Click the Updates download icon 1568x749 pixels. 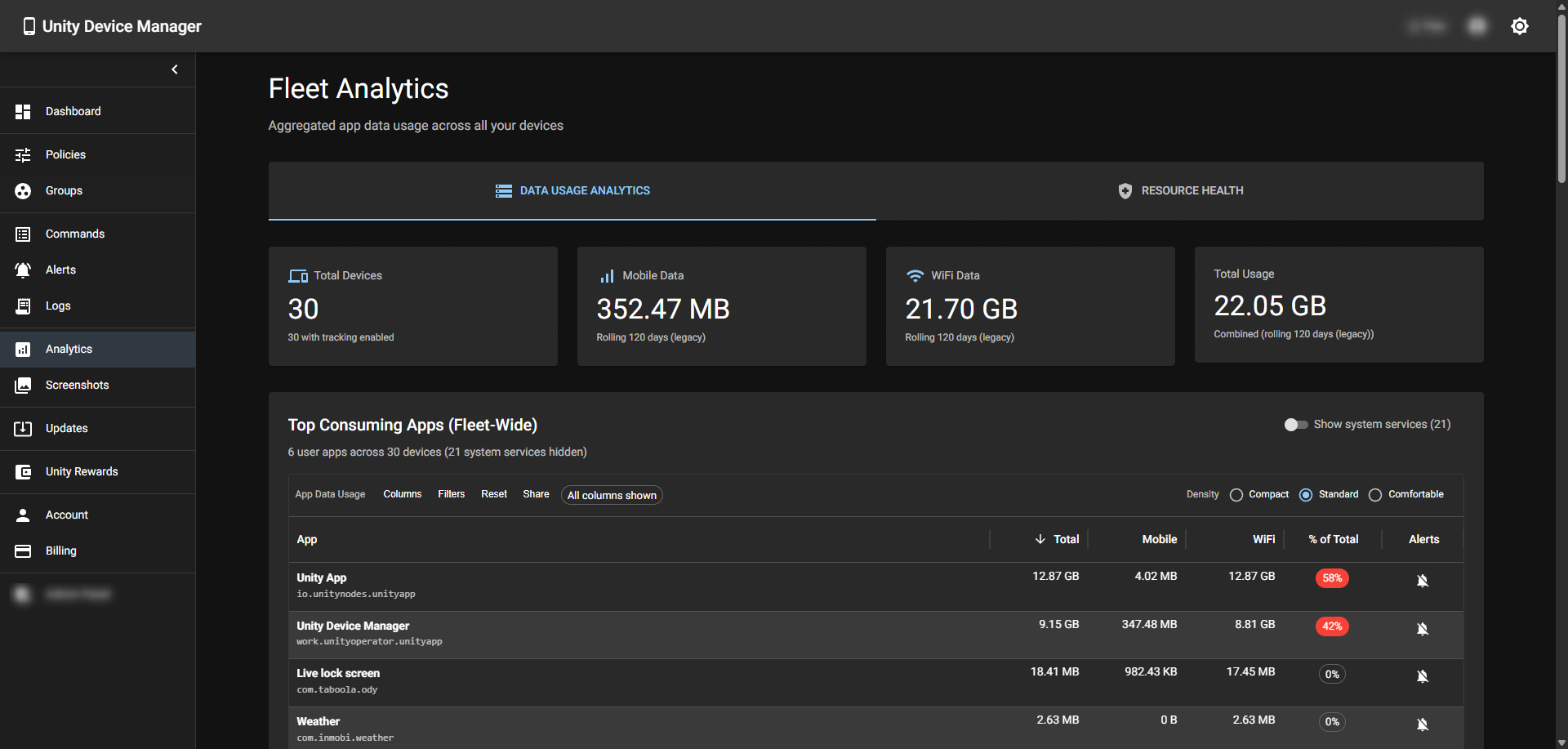(x=23, y=429)
